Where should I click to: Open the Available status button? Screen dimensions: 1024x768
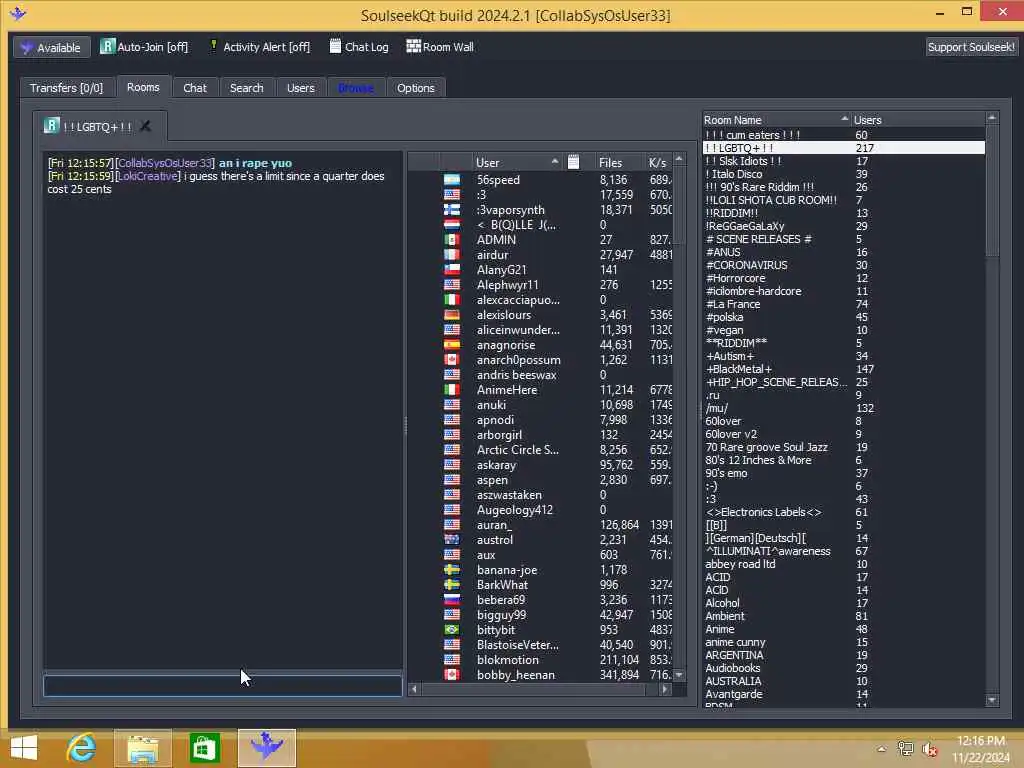coord(52,48)
